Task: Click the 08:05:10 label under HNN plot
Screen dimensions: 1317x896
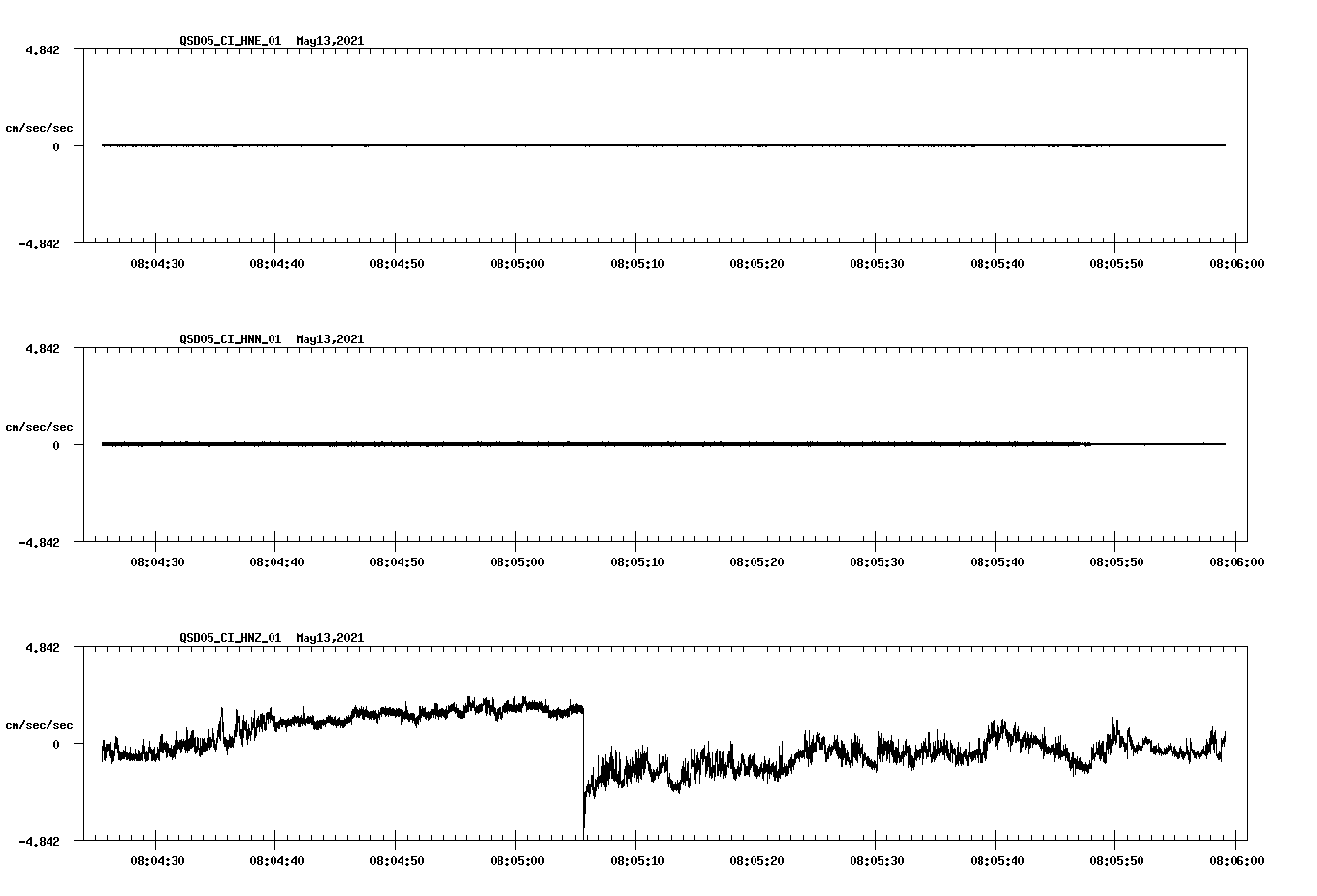Action: [636, 561]
